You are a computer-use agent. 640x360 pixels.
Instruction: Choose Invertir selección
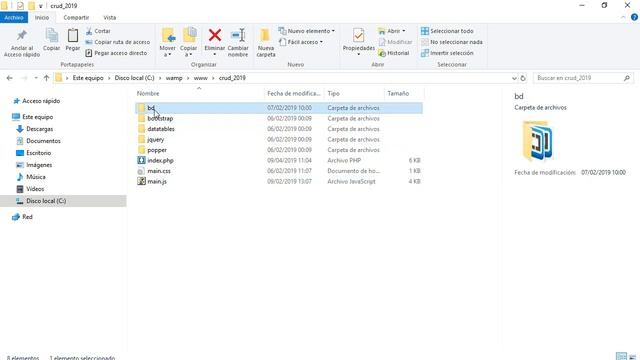(447, 53)
